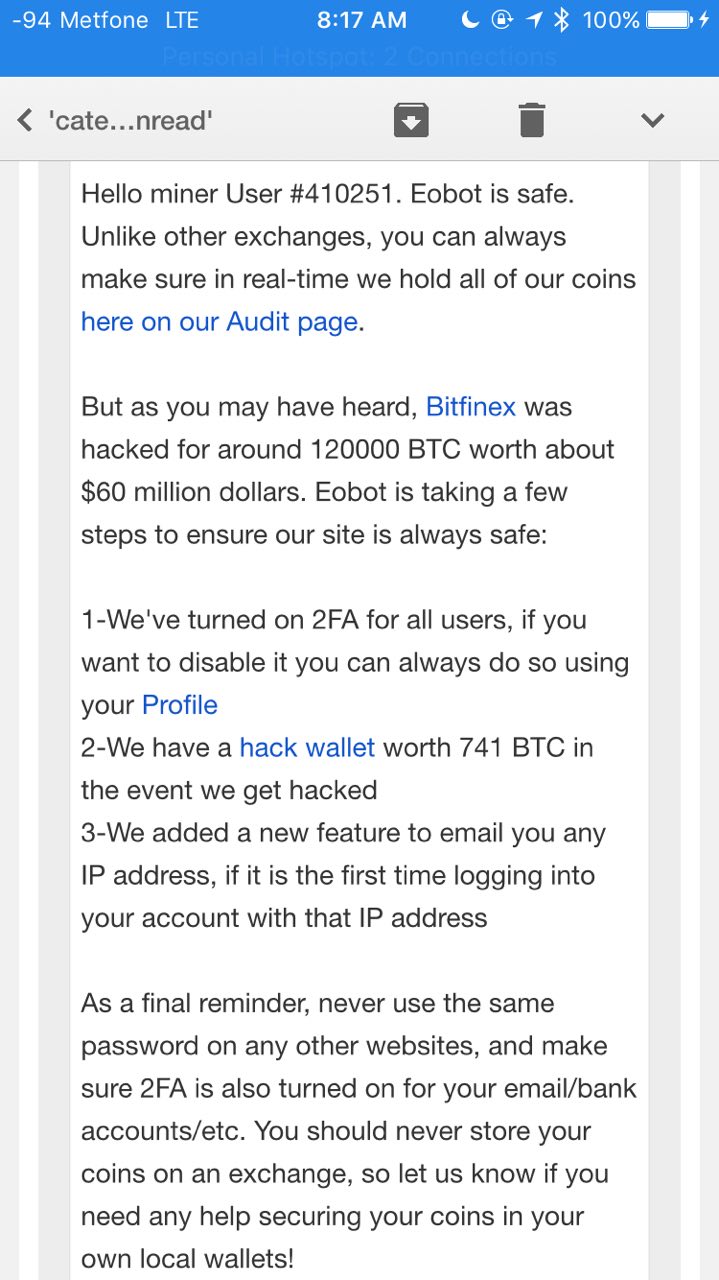The height and width of the screenshot is (1280, 719).
Task: Tap the rotation lock status icon
Action: 502,20
